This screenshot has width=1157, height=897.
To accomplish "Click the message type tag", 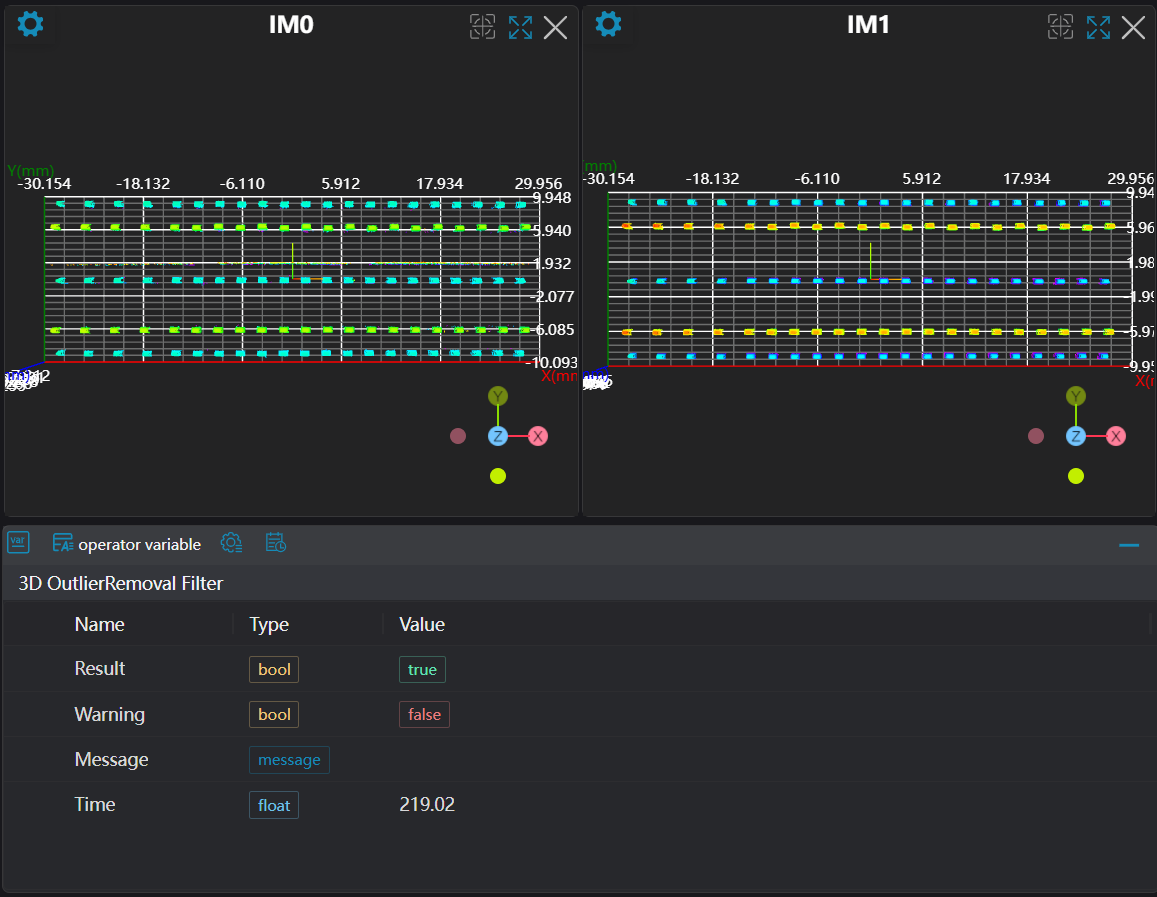I will pos(289,760).
